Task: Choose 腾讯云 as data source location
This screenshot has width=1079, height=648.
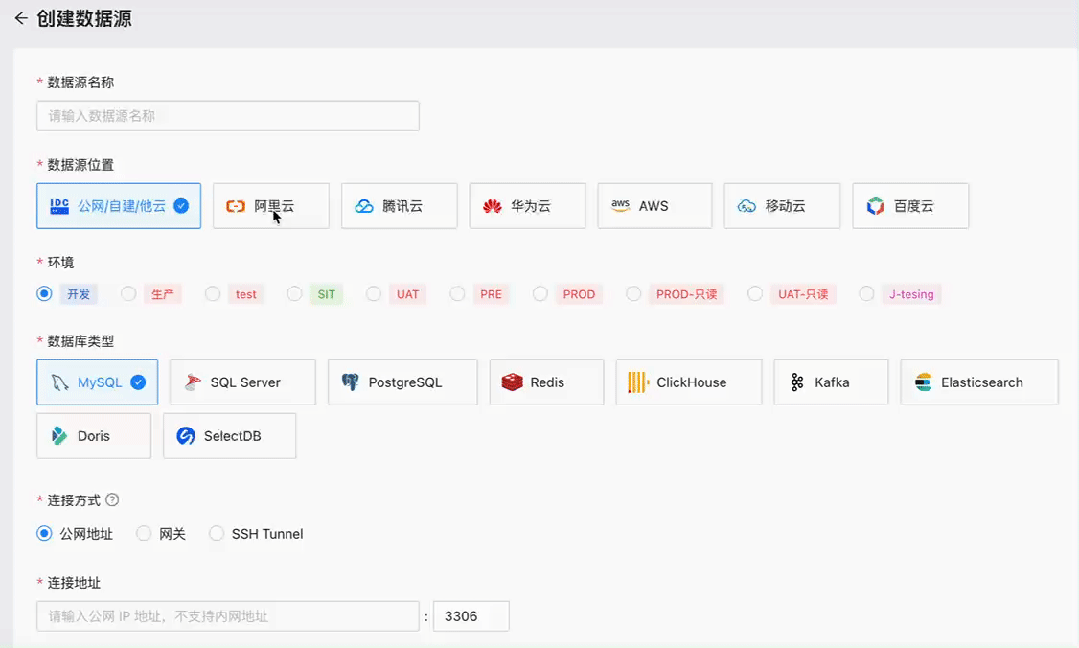Action: point(399,206)
